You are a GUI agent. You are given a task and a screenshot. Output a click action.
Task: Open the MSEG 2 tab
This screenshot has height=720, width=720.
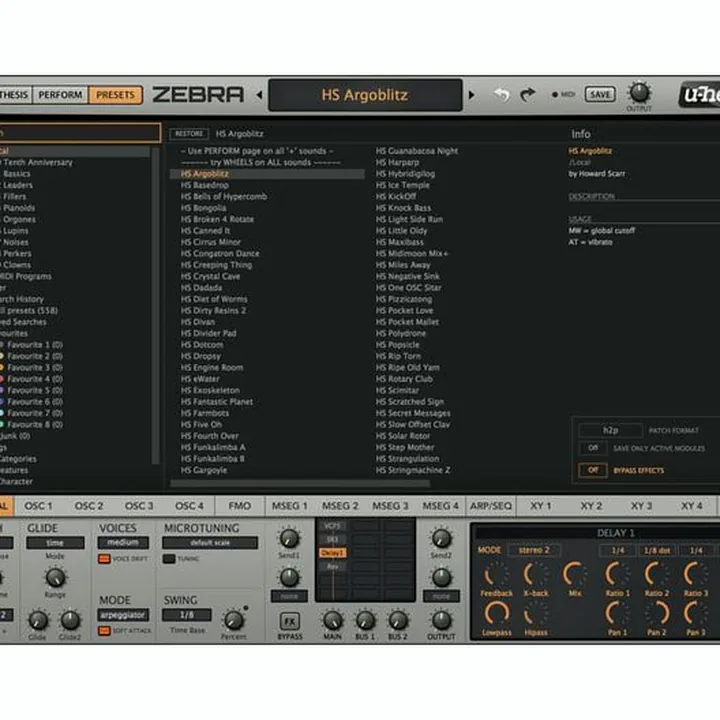[x=340, y=506]
